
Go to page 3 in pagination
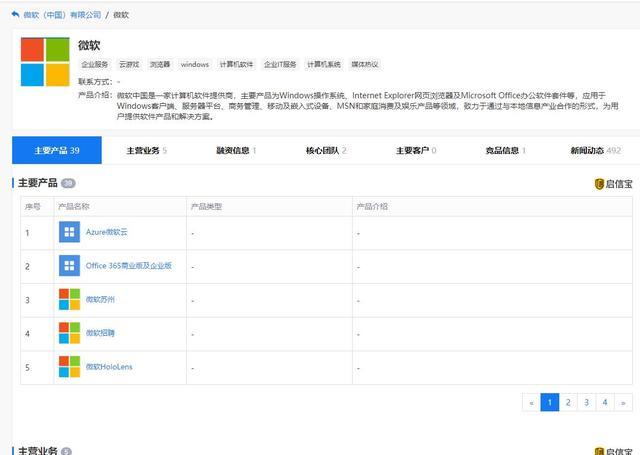(x=587, y=402)
